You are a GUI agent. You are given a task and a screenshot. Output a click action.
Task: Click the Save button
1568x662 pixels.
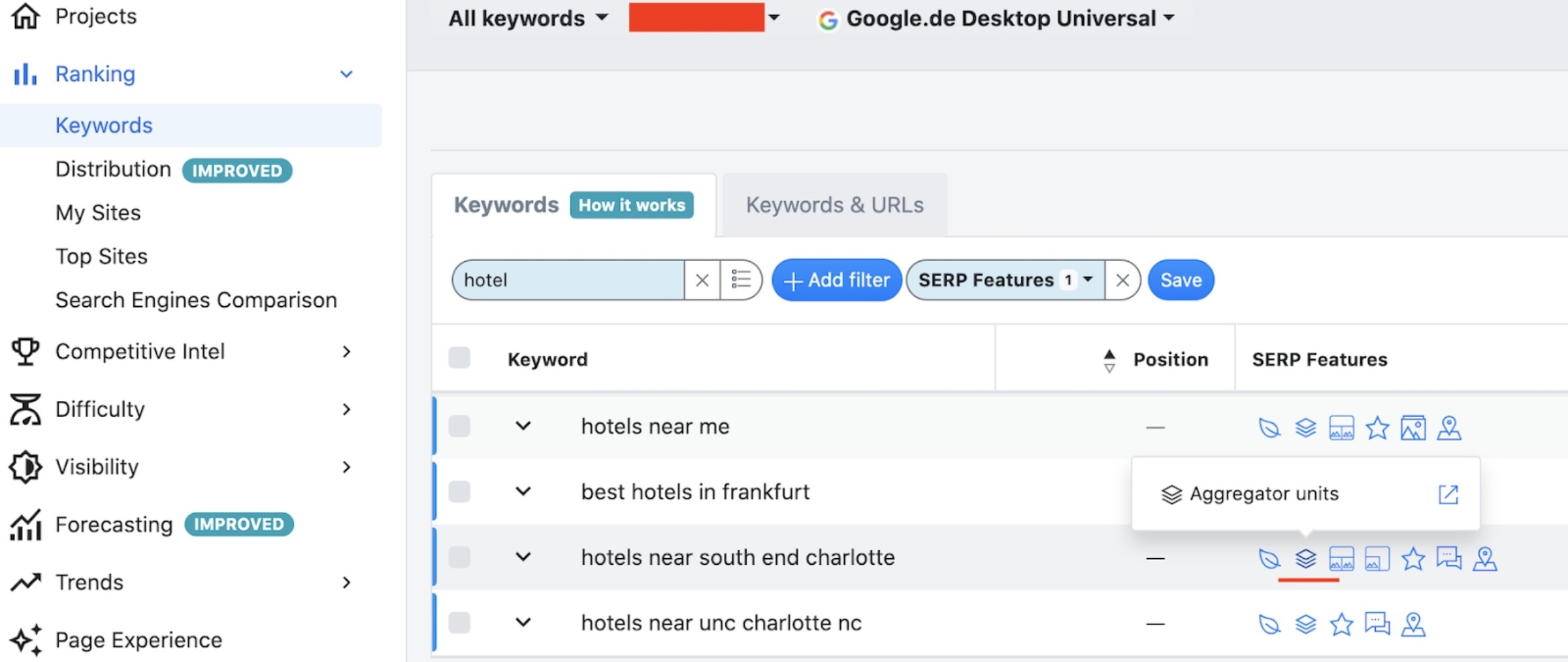pos(1181,280)
